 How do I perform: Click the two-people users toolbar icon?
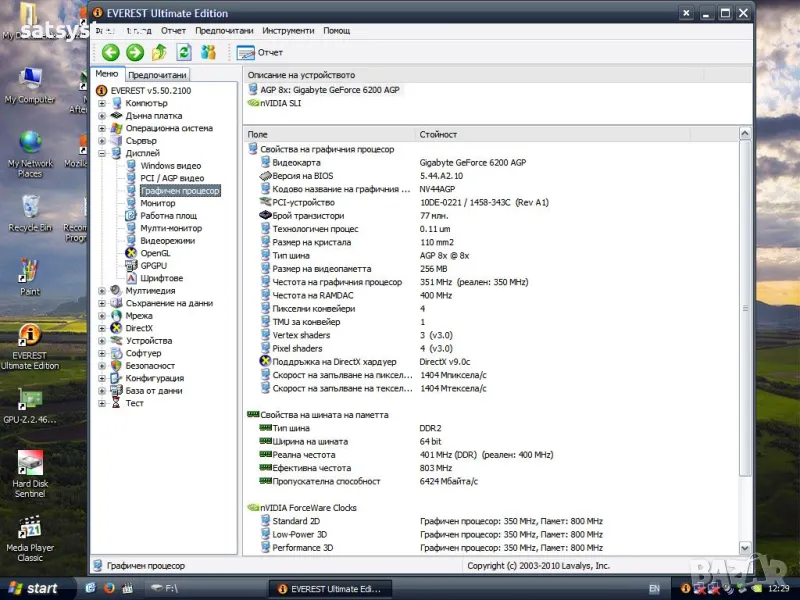pos(208,53)
